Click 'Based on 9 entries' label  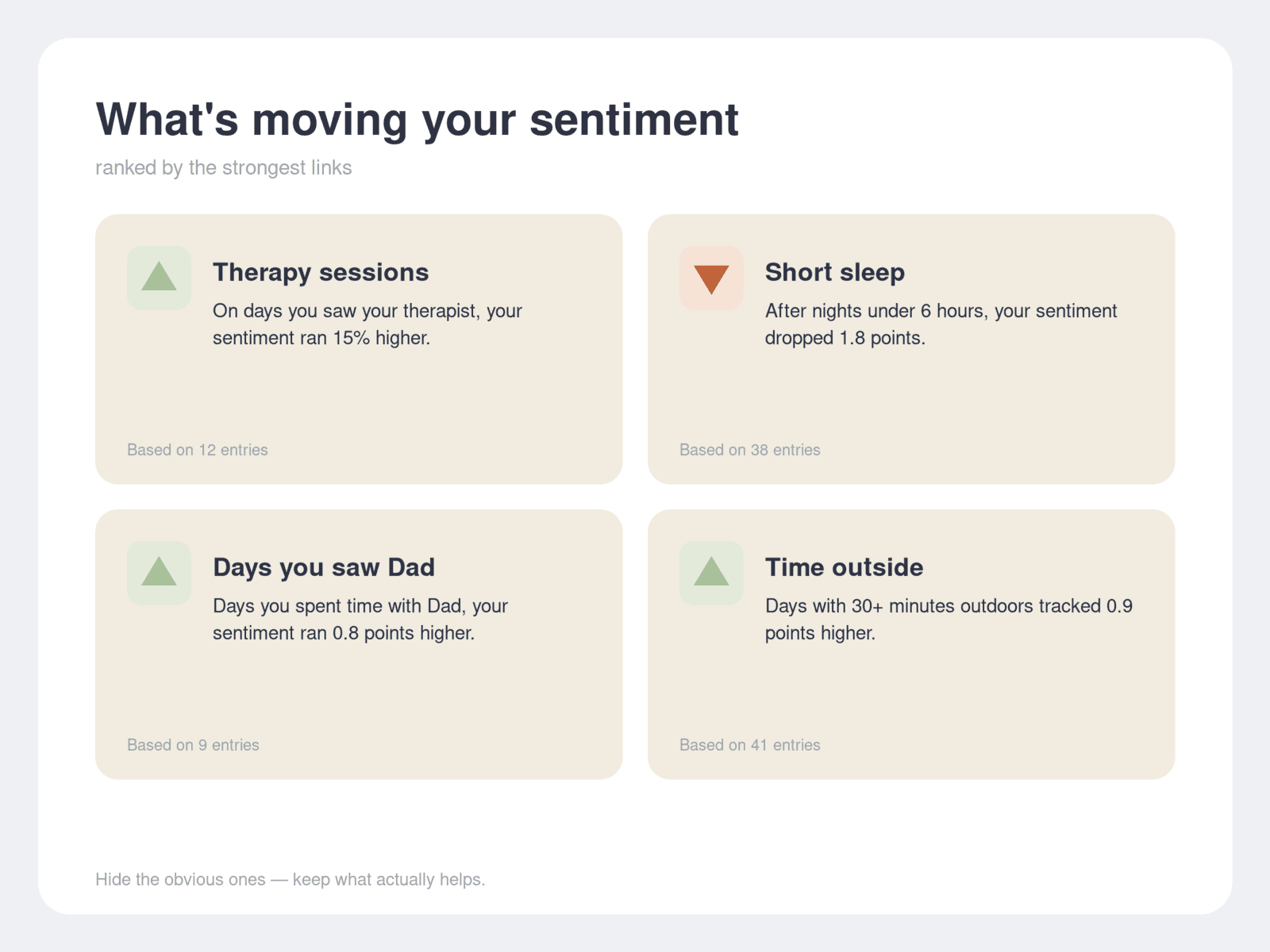[193, 745]
